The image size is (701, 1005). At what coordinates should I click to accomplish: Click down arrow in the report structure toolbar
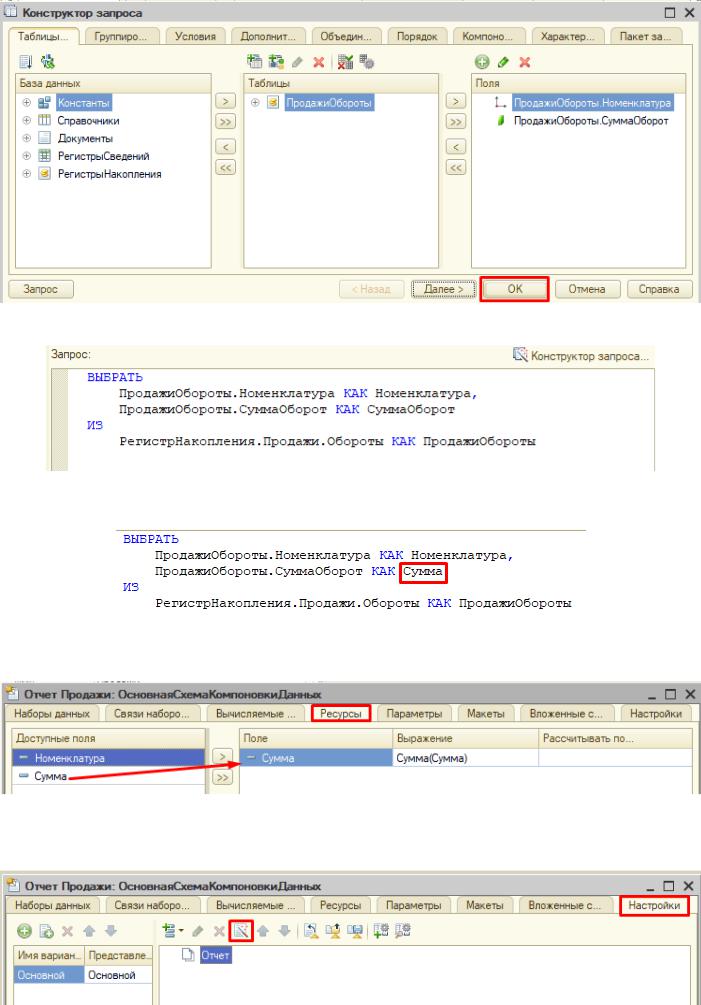click(285, 931)
